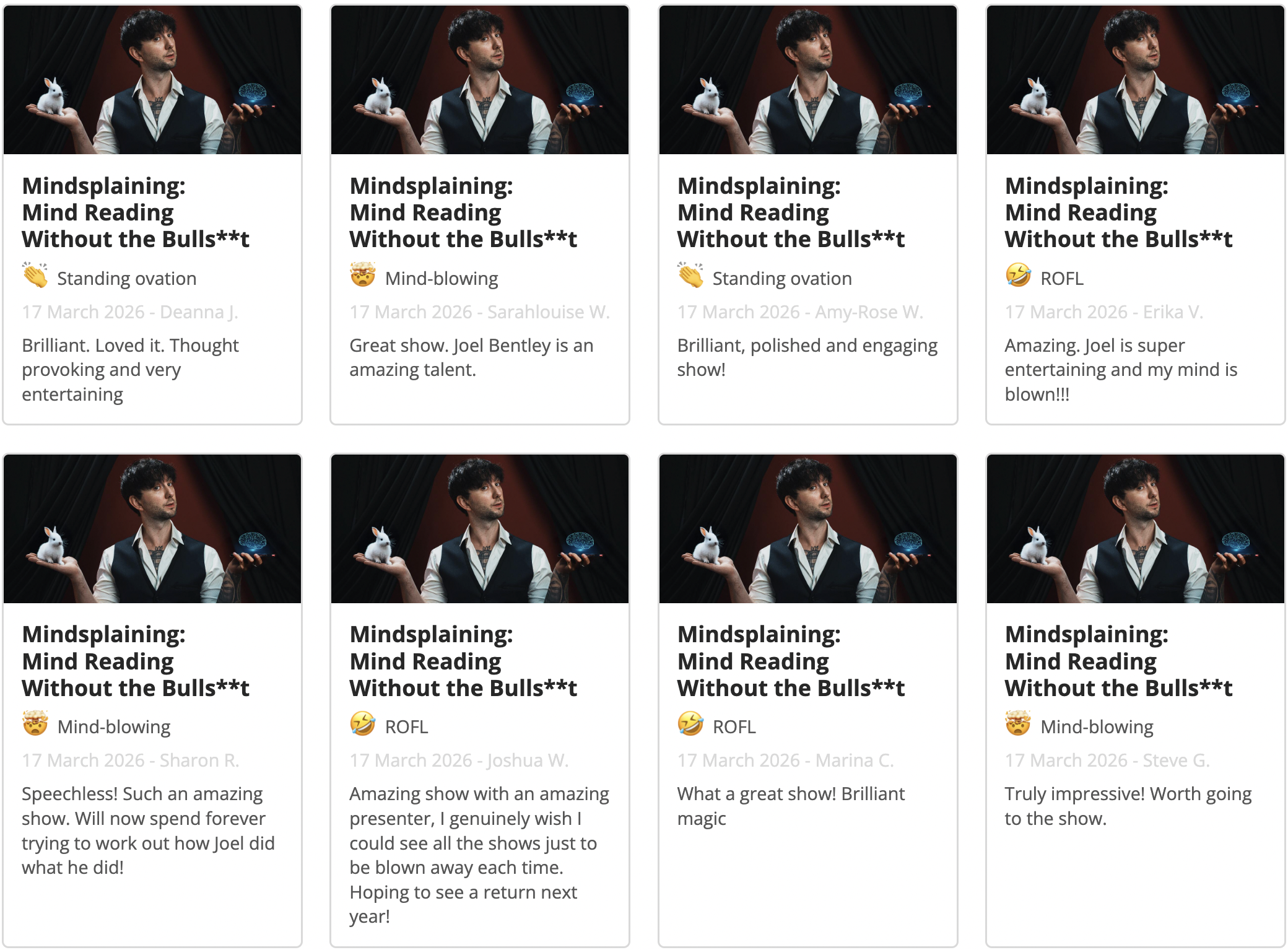
Task: Open Mindsplaining title on Sharon R. card
Action: pyautogui.click(x=136, y=661)
